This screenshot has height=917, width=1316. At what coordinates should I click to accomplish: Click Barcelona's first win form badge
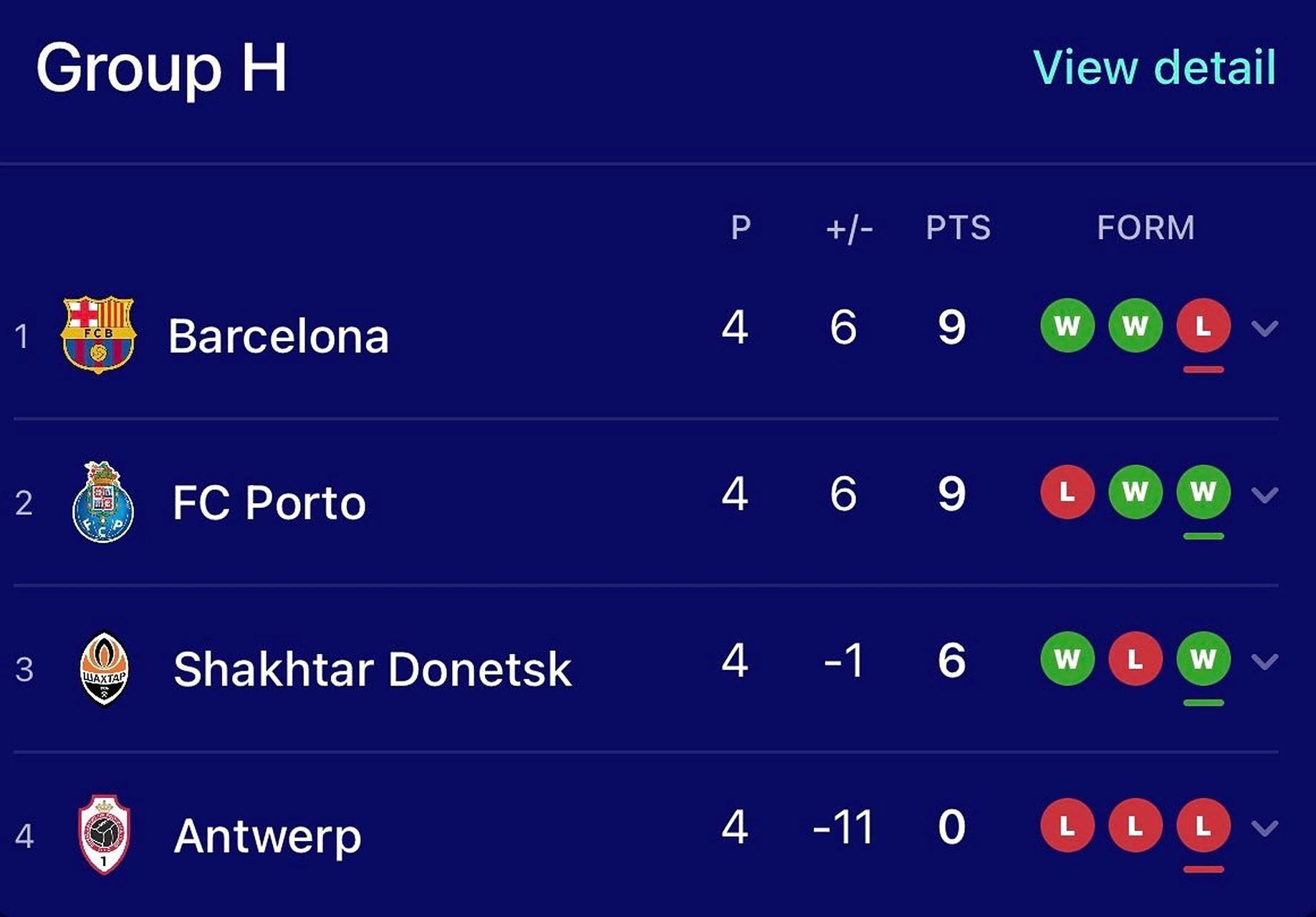click(1067, 326)
